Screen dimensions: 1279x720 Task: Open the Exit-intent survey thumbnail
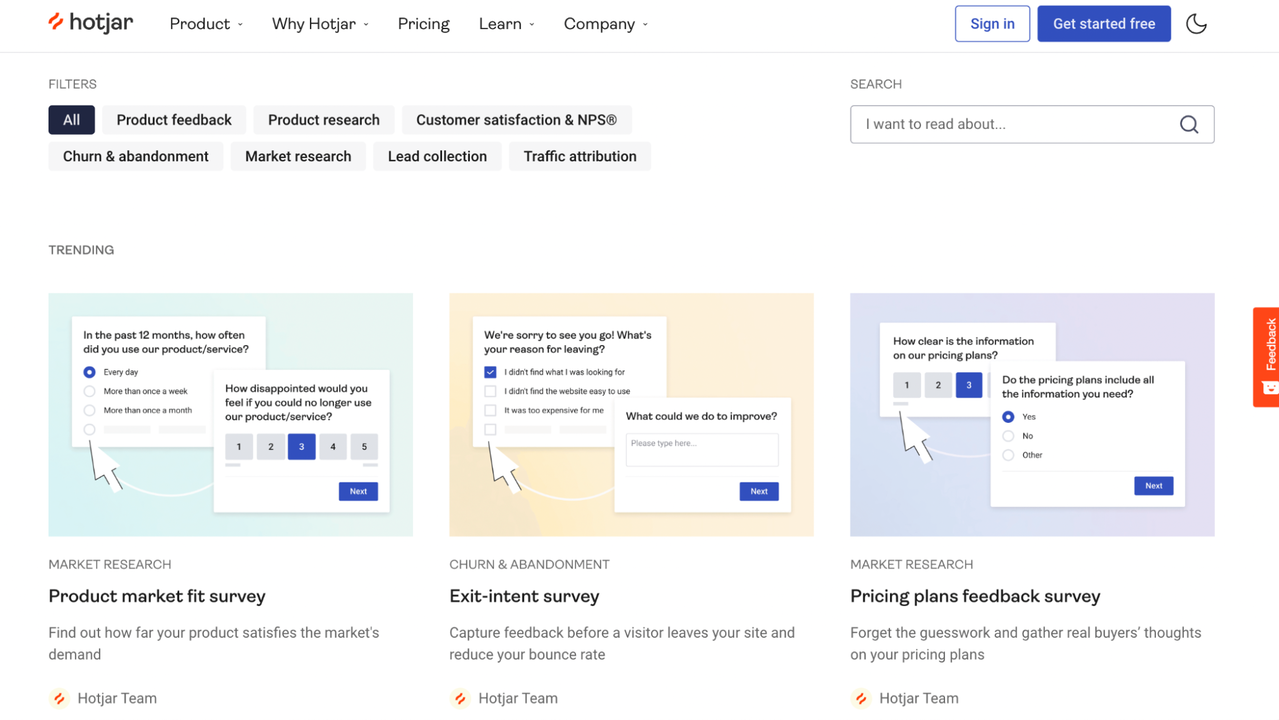(x=631, y=414)
